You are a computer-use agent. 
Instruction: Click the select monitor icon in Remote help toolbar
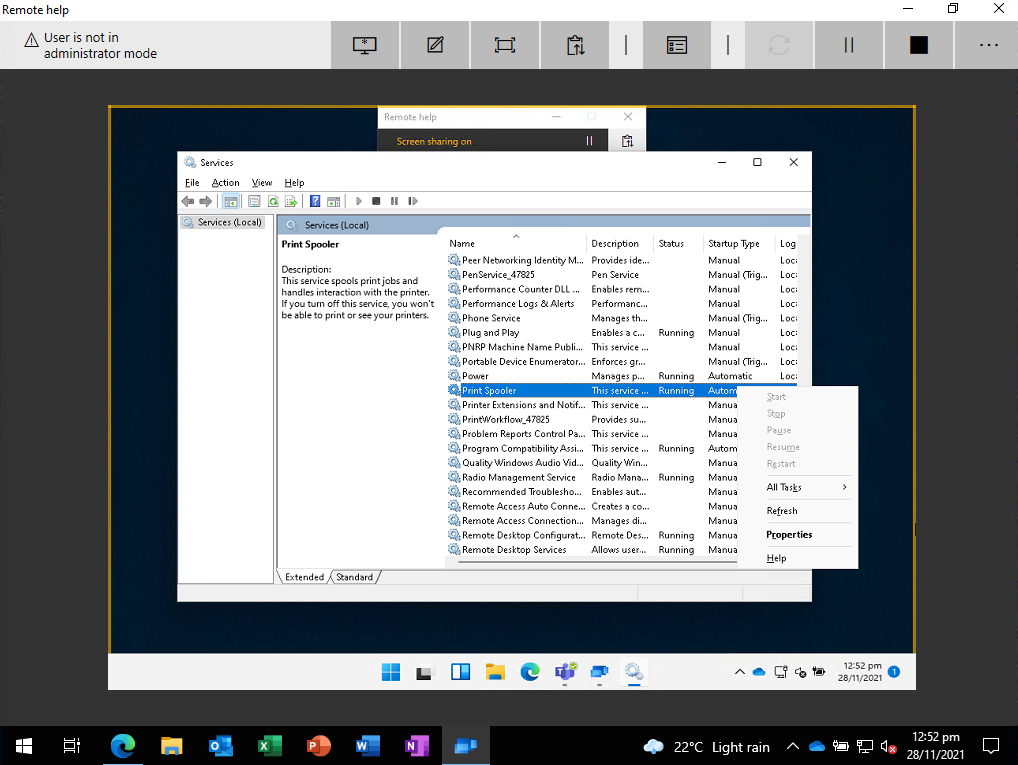365,45
